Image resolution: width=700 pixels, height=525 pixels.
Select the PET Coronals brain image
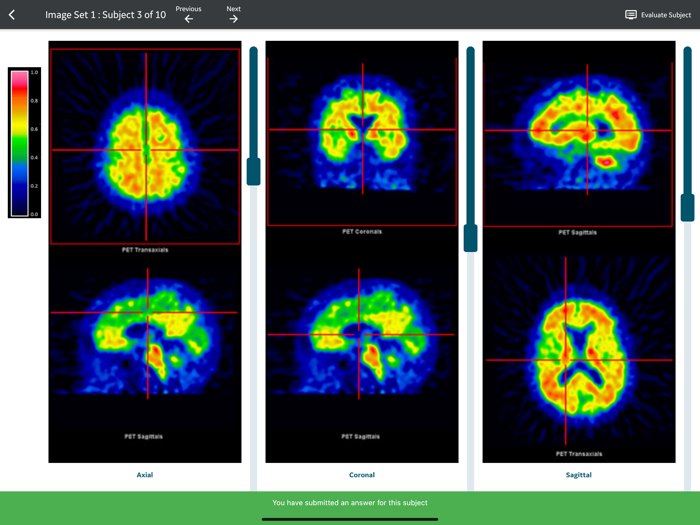[x=362, y=133]
